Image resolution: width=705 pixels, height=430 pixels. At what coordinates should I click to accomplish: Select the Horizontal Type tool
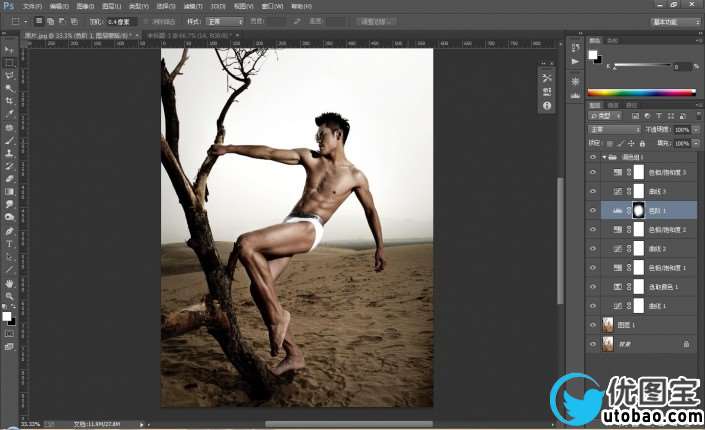9,244
